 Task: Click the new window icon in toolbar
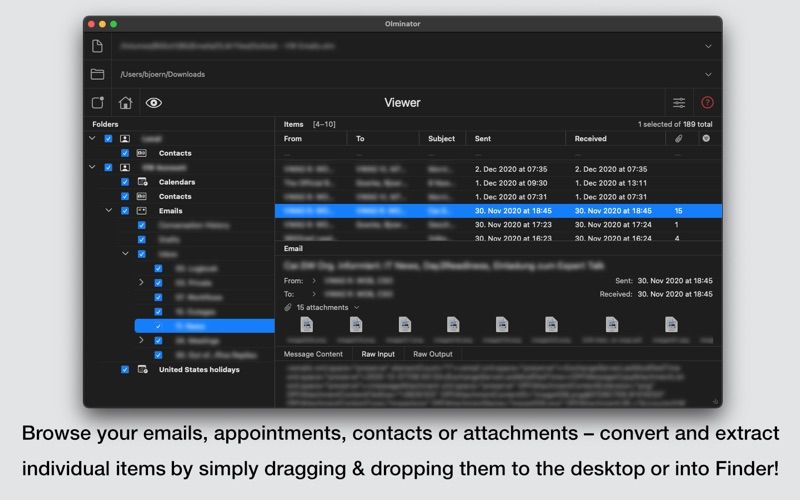97,103
